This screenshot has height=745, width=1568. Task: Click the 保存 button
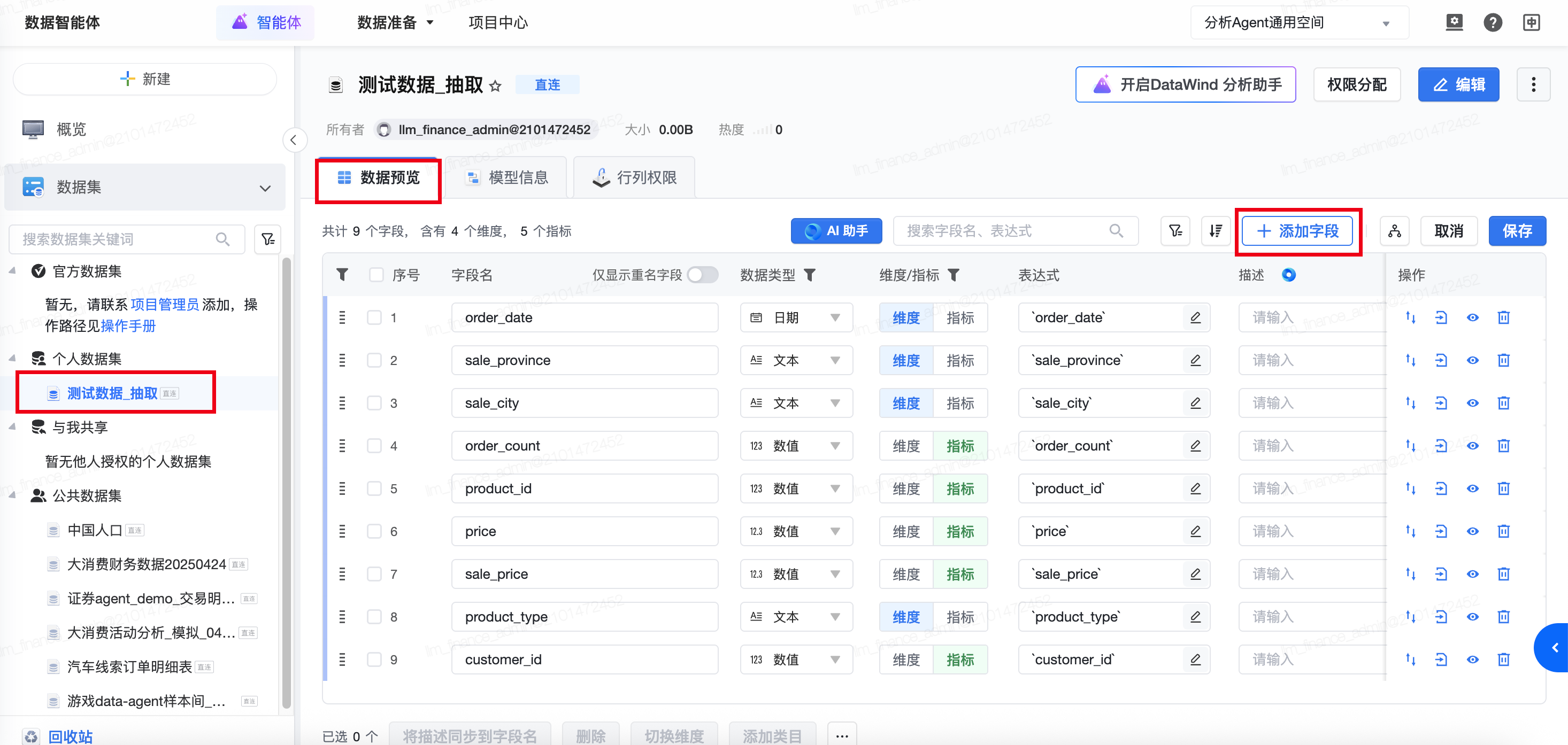[1517, 231]
